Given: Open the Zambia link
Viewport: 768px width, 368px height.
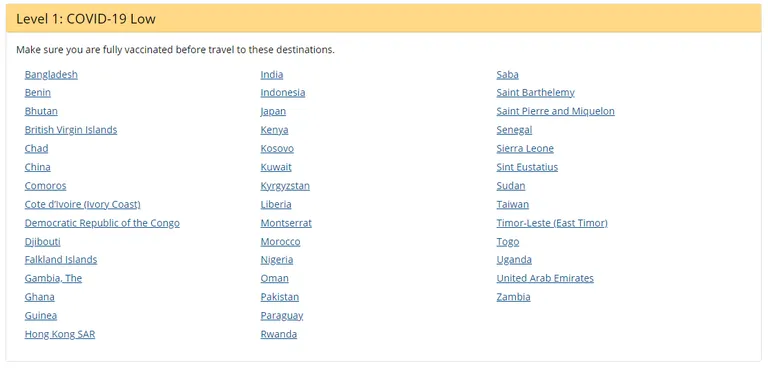Looking at the screenshot, I should click(513, 297).
